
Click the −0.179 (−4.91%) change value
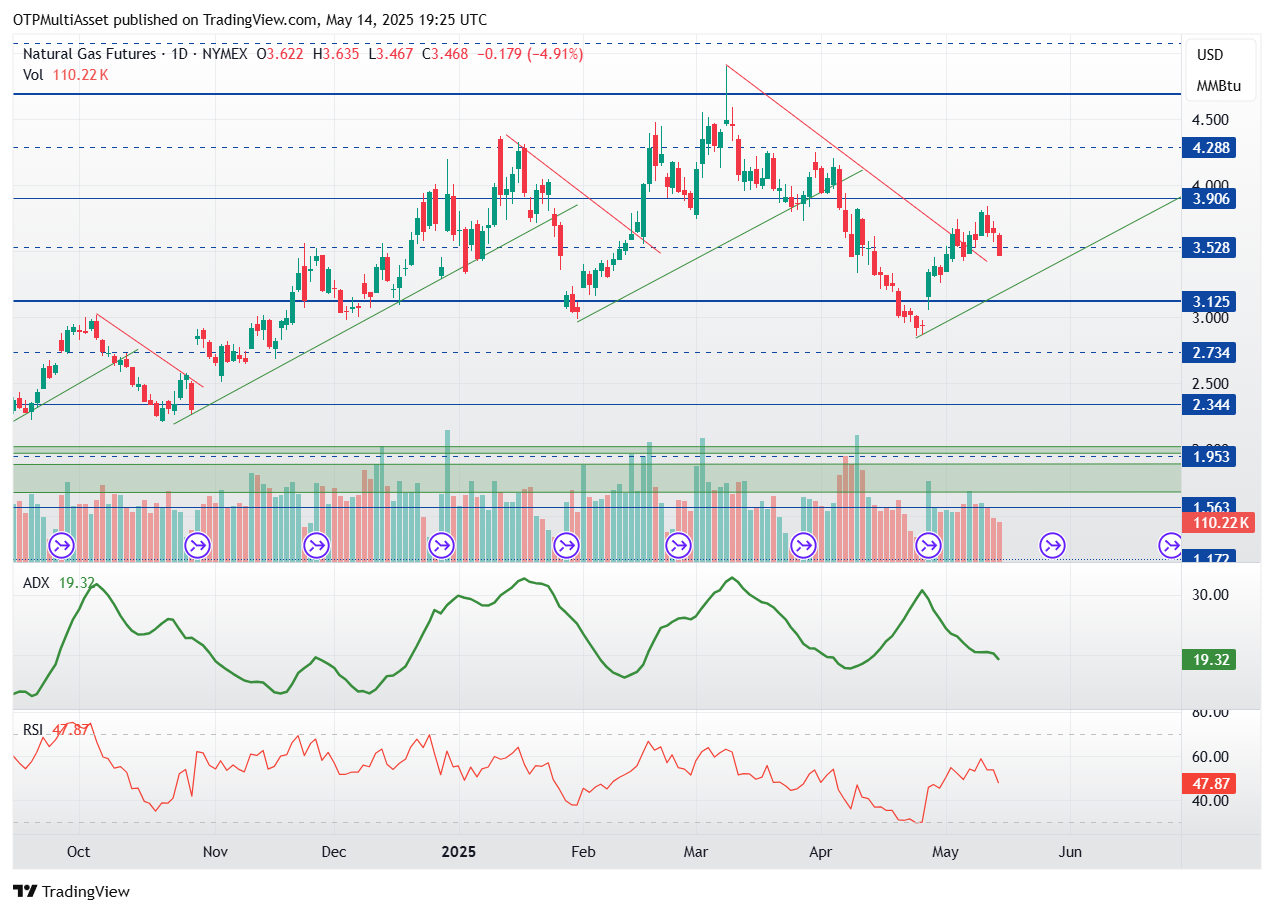click(529, 54)
